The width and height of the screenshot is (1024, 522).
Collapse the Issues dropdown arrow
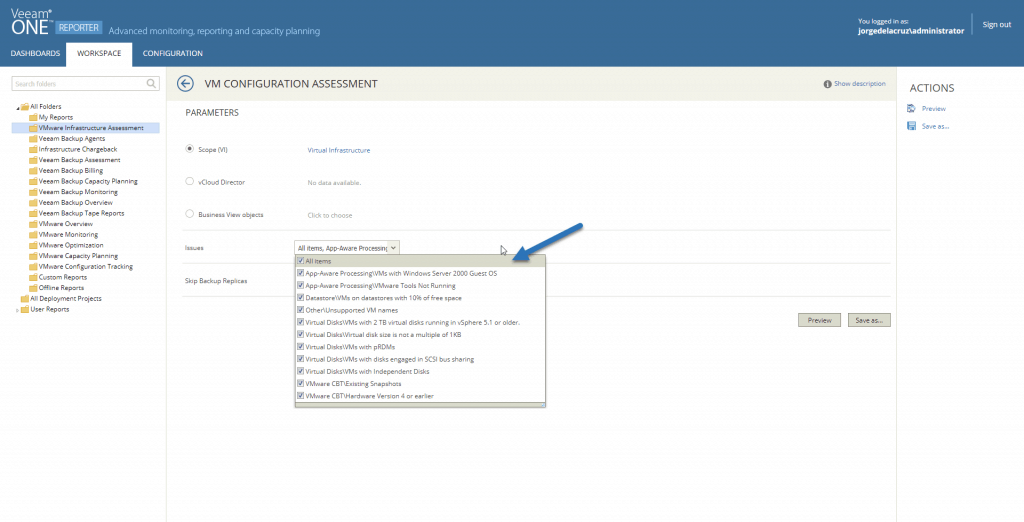[393, 248]
